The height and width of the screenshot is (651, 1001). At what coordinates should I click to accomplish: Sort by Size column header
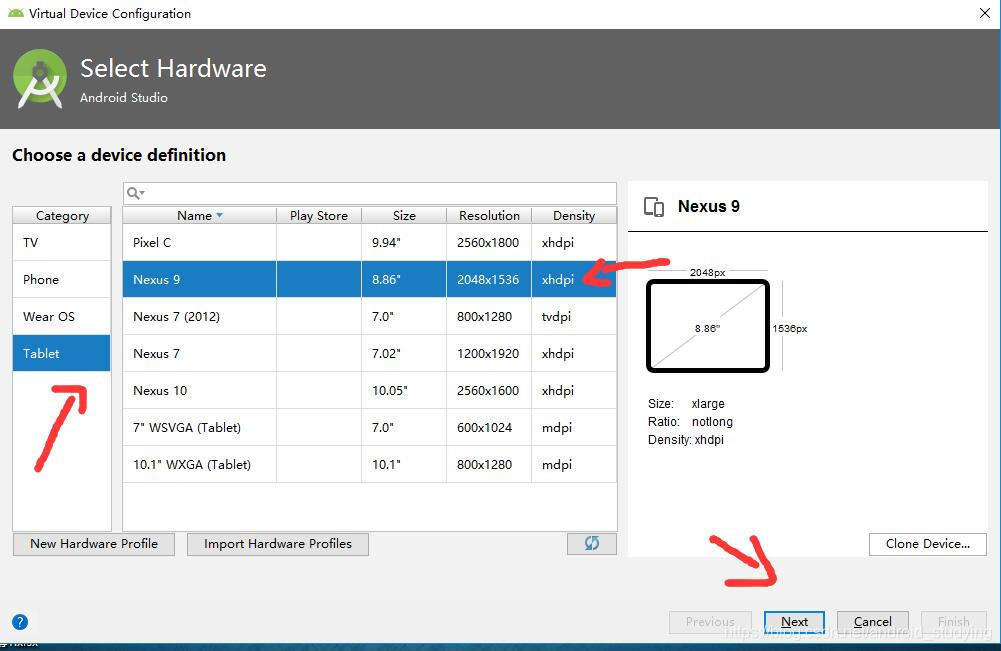403,216
